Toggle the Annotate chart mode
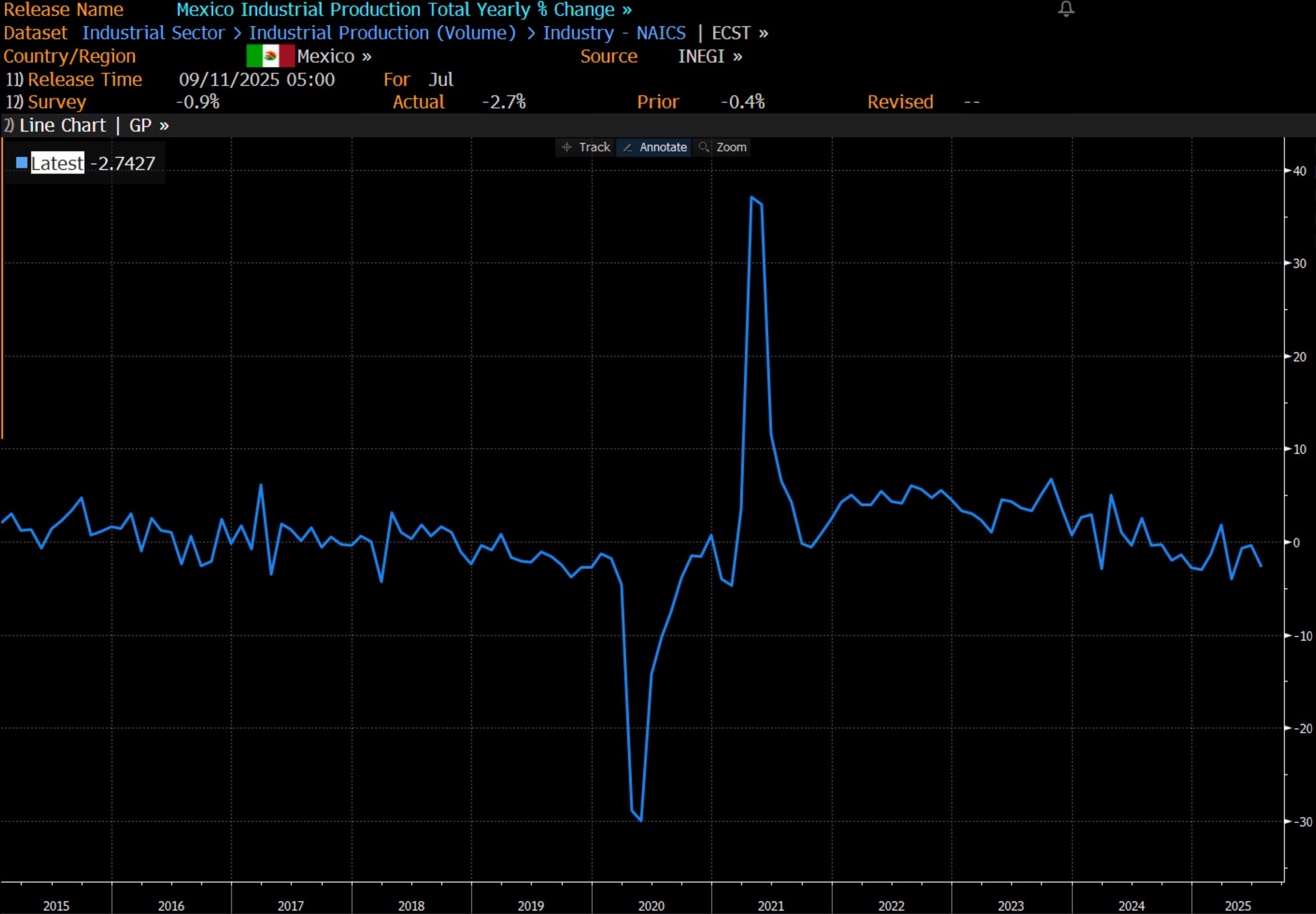 pyautogui.click(x=662, y=148)
